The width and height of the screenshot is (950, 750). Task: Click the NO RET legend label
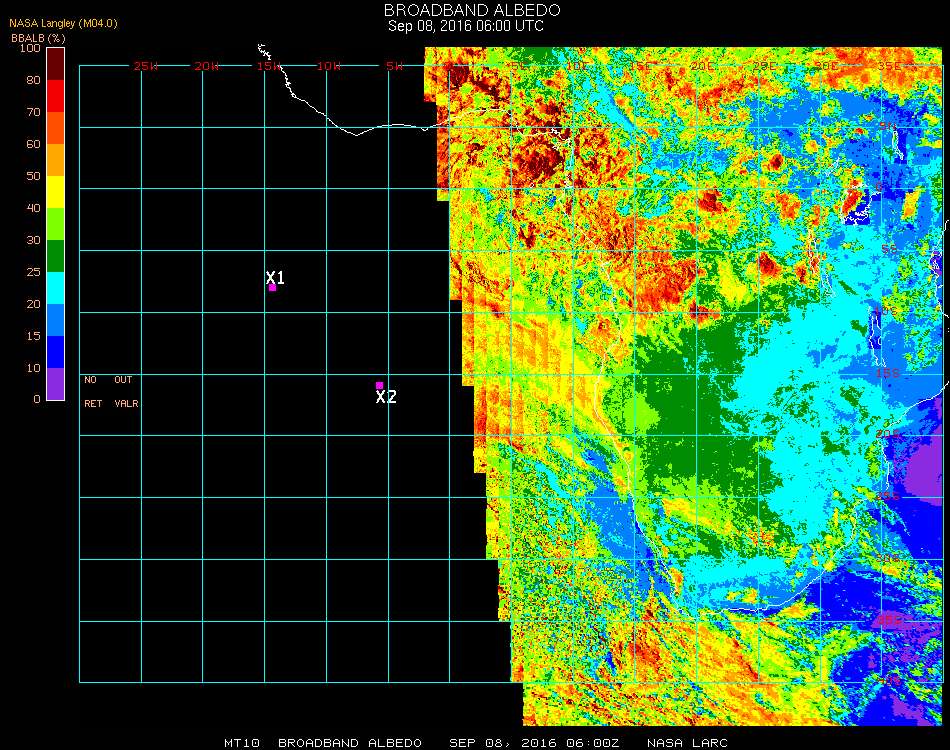pyautogui.click(x=91, y=392)
